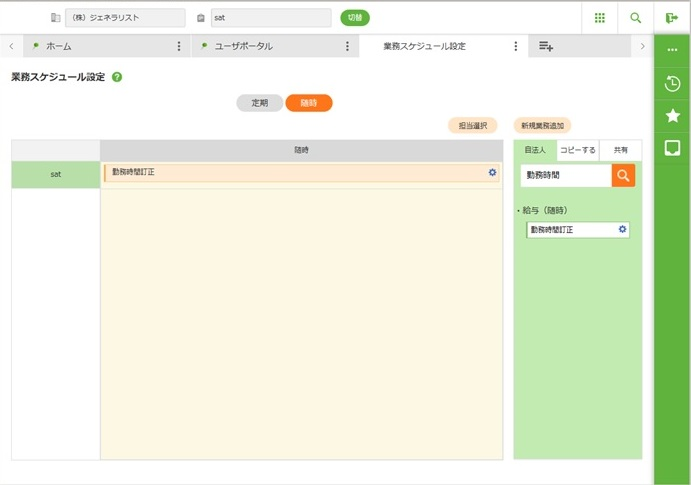Open favorites star icon in sidebar
Screen dimensions: 691x485
672,116
